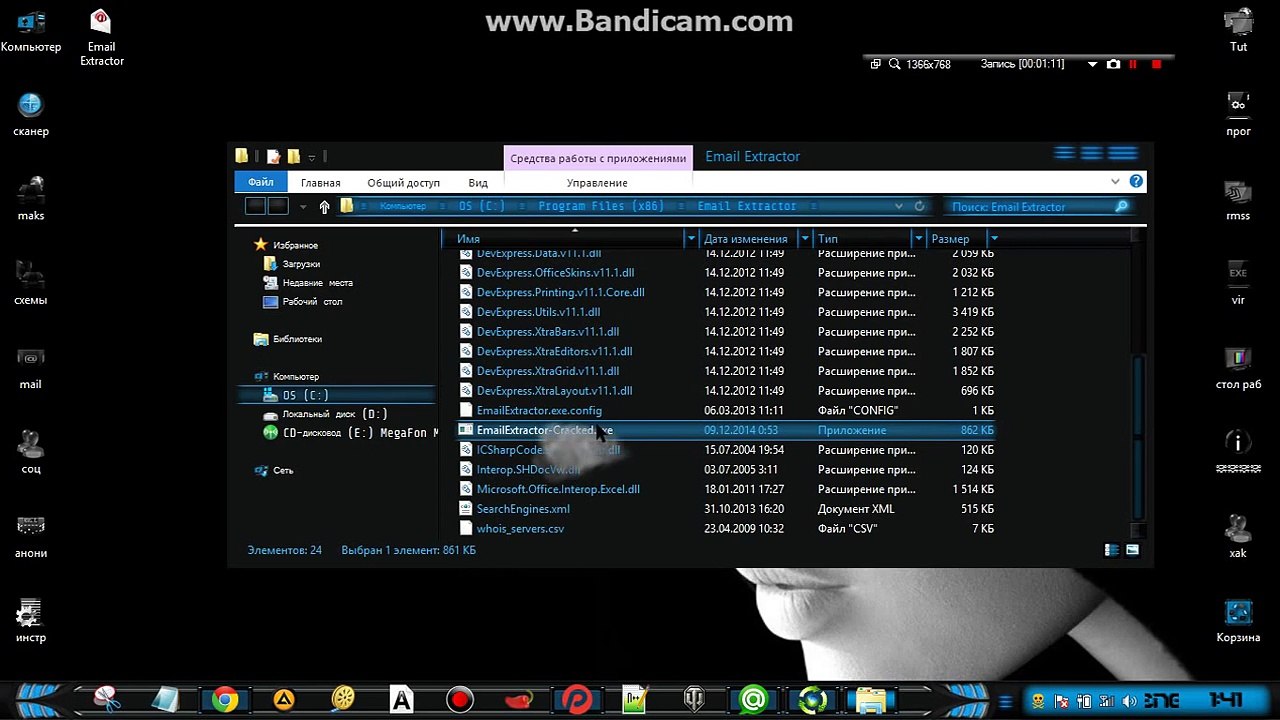Open the green sync arrows taskbar icon
The width and height of the screenshot is (1280, 720).
pos(812,699)
